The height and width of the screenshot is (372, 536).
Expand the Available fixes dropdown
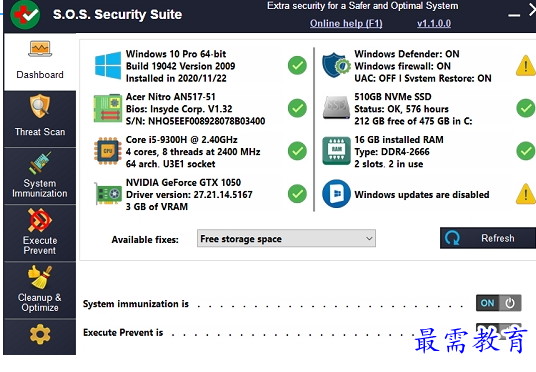[286, 238]
